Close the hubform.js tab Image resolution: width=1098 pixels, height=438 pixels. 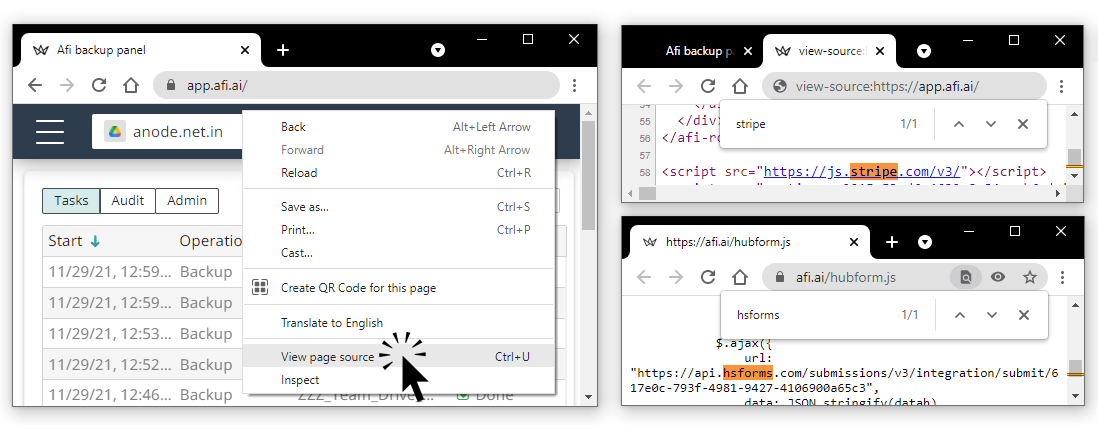pos(854,242)
